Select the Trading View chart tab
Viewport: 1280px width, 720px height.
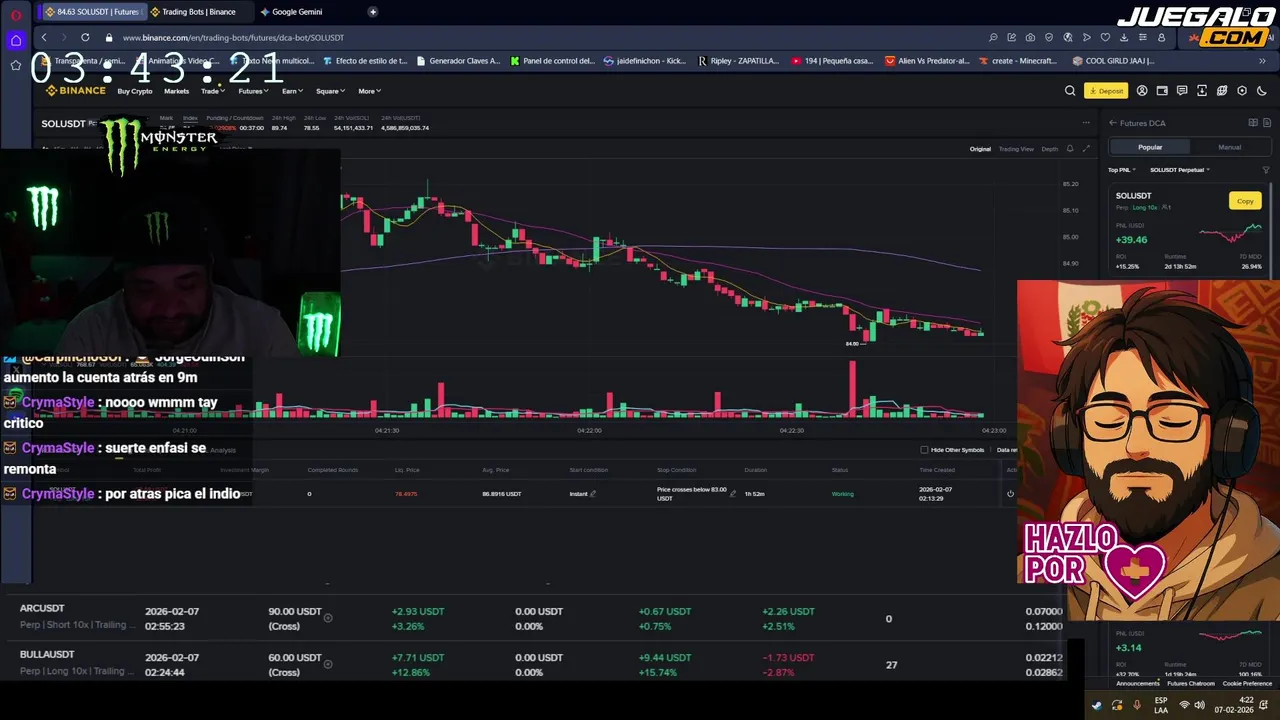pyautogui.click(x=1016, y=149)
